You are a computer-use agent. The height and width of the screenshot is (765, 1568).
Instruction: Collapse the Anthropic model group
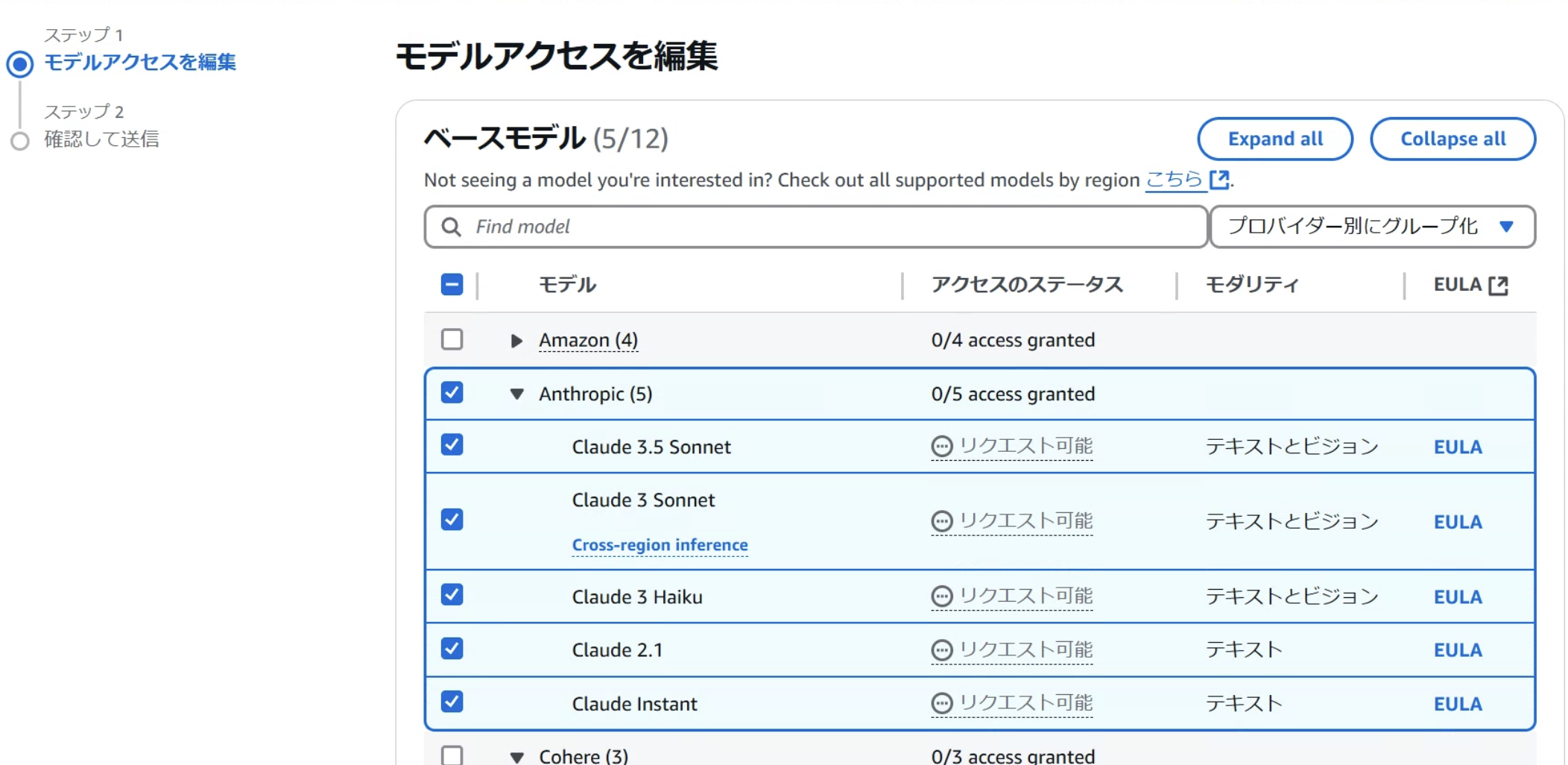(516, 394)
